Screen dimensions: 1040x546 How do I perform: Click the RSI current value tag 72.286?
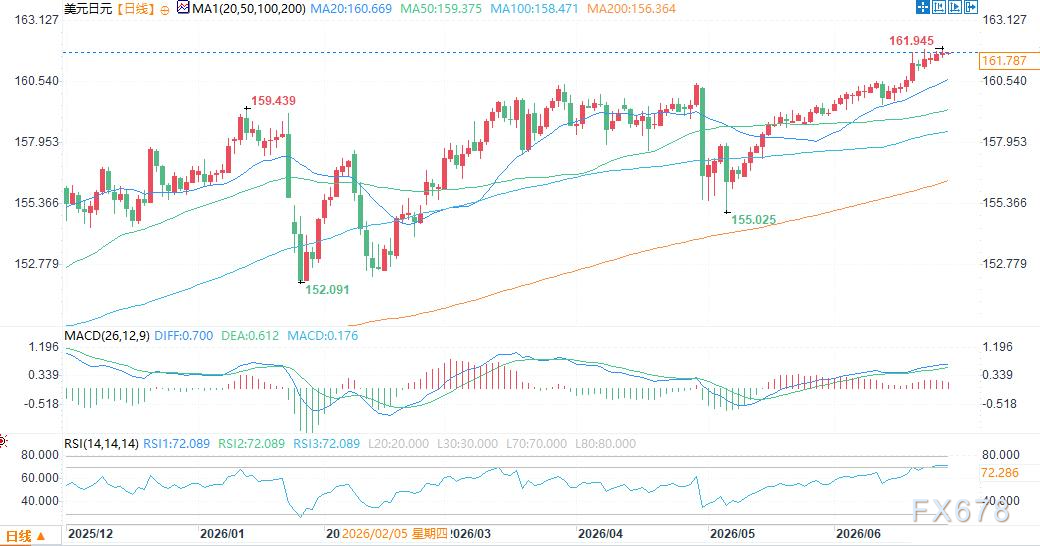click(1000, 472)
